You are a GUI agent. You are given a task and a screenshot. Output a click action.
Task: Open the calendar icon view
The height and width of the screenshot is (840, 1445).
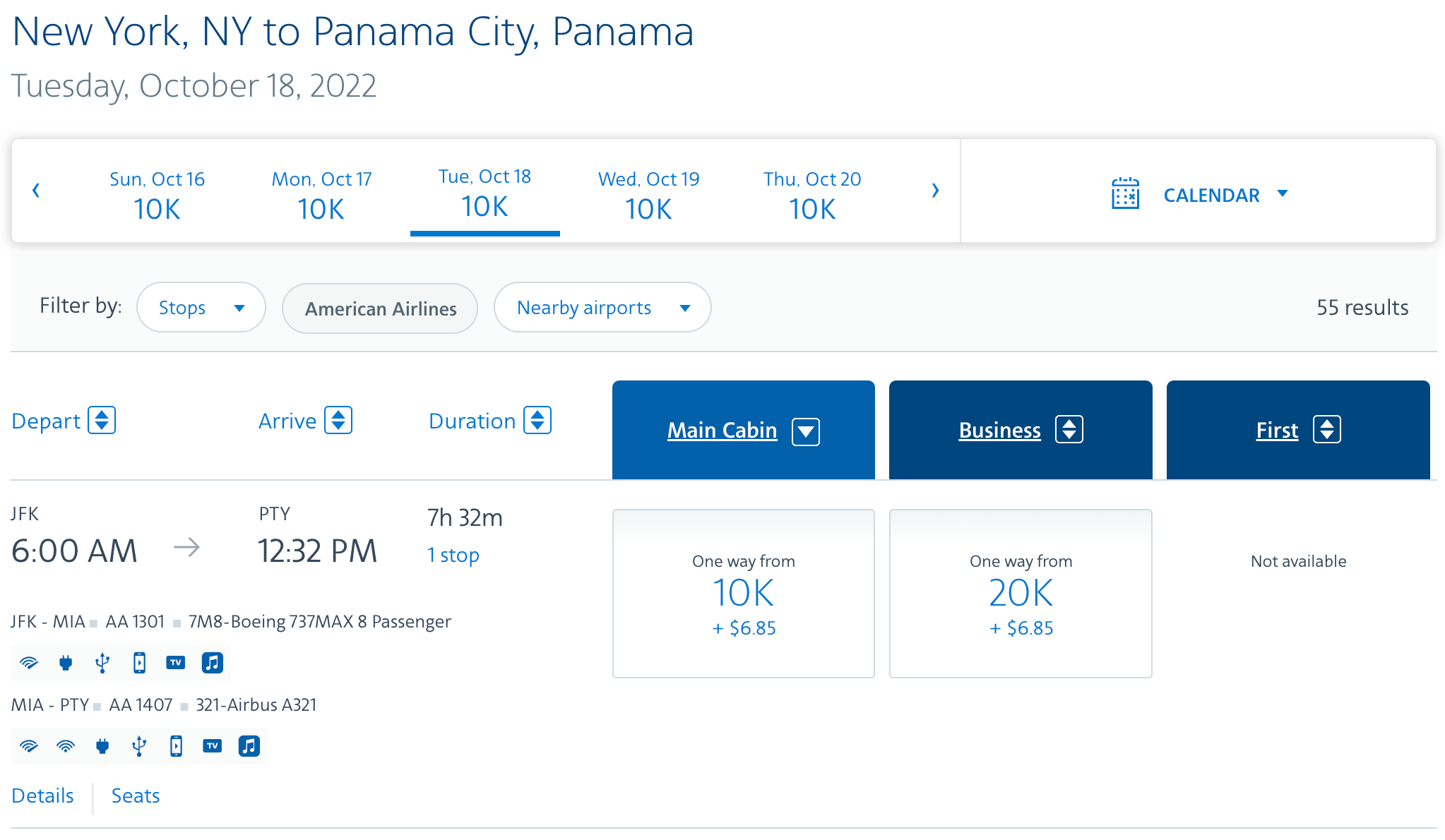(x=1125, y=193)
